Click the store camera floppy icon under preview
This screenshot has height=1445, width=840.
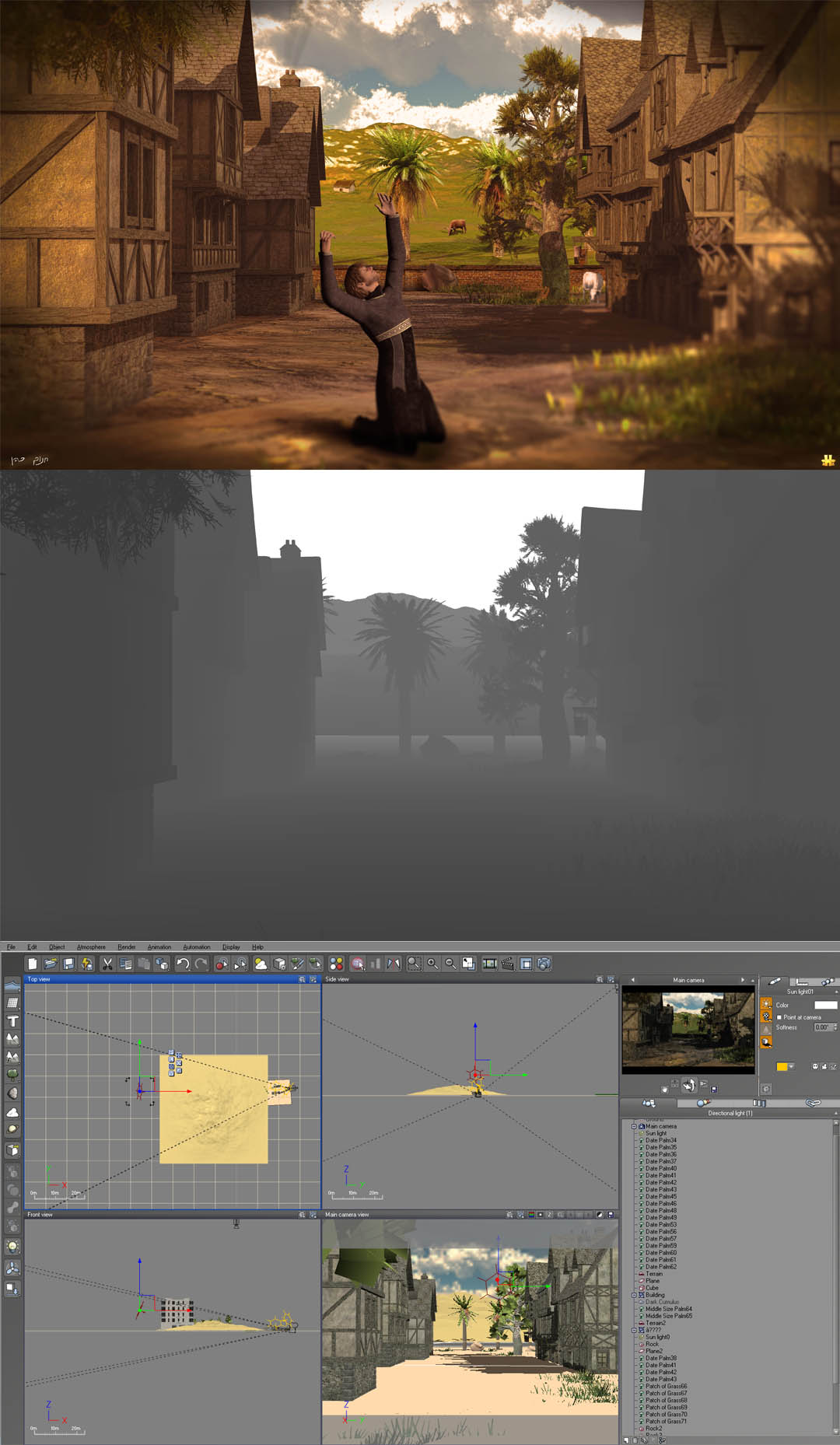714,1089
